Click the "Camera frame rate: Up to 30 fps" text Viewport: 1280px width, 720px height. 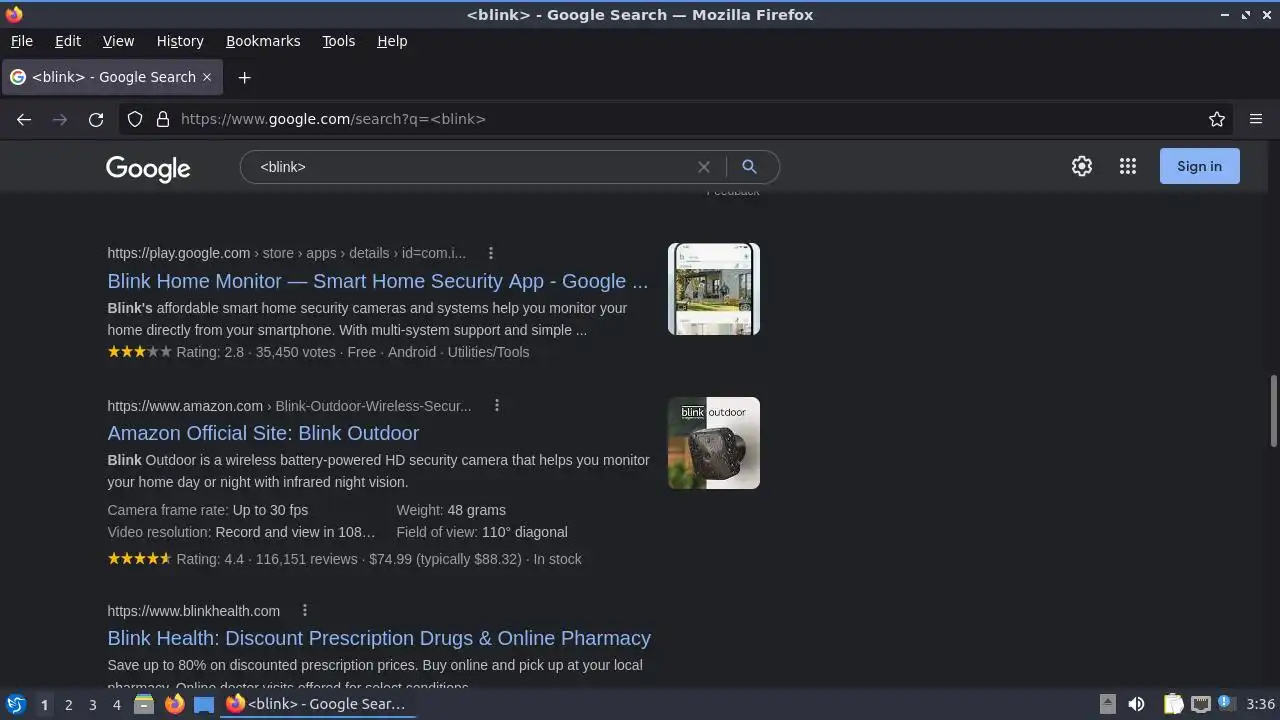point(208,510)
